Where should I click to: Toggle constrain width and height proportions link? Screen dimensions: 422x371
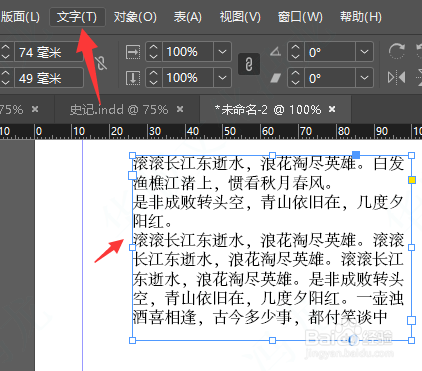(101, 63)
